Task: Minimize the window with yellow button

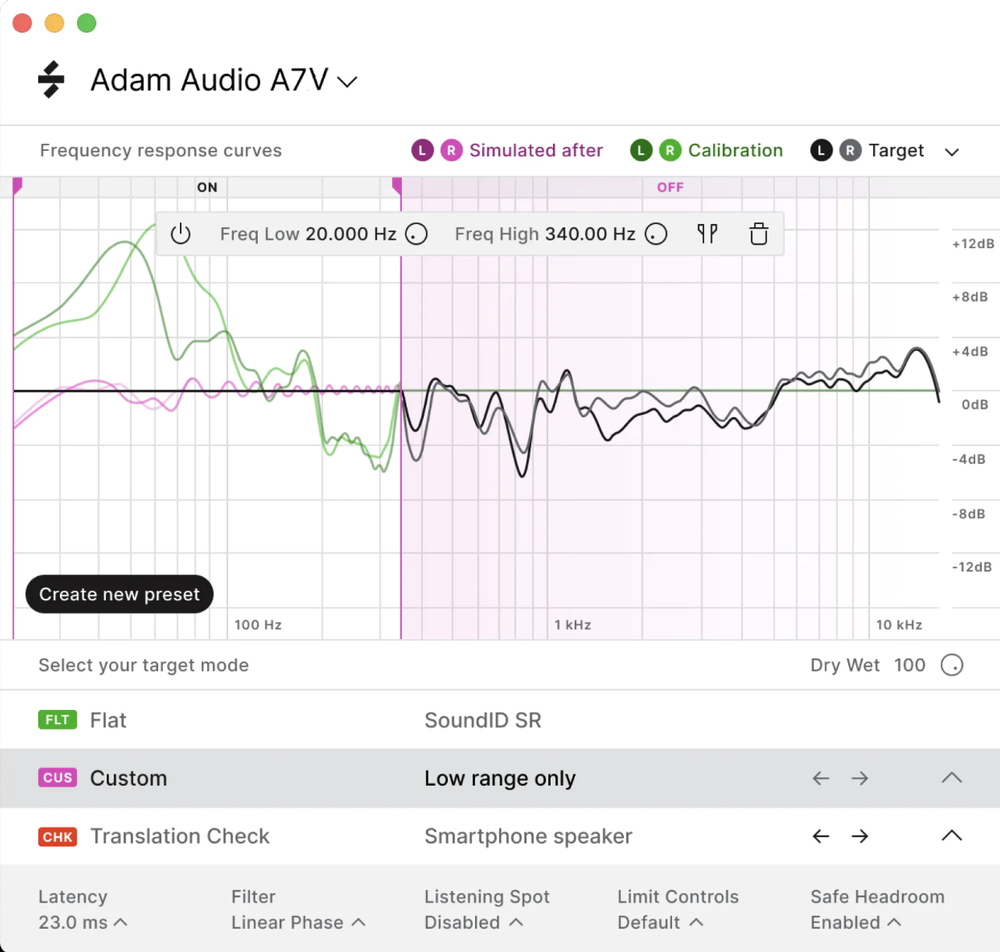Action: 54,23
